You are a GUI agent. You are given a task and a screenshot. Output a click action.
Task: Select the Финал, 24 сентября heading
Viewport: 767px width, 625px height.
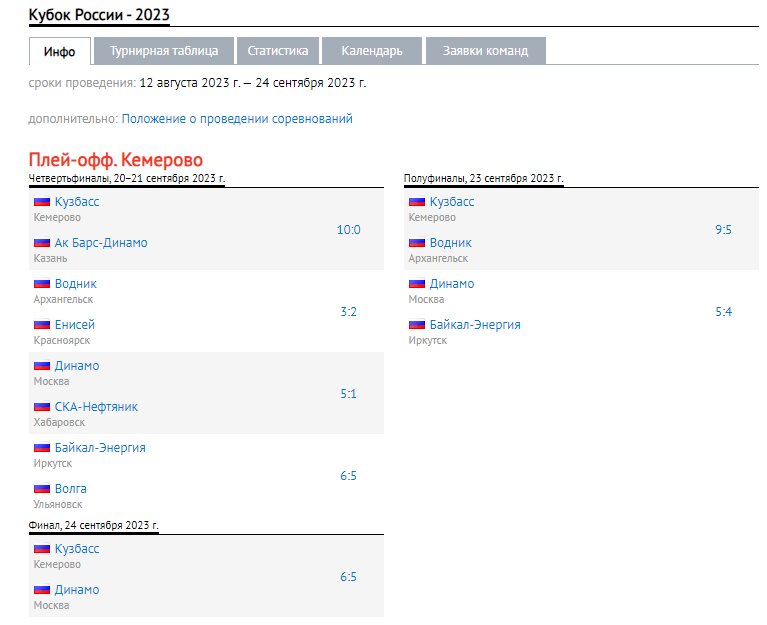point(93,525)
